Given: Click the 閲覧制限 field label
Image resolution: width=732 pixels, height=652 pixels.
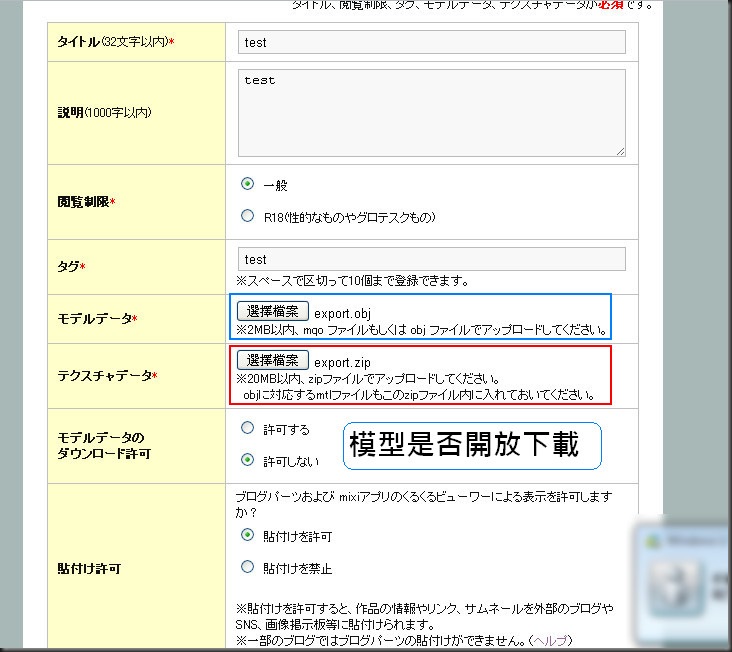Looking at the screenshot, I should click(x=86, y=202).
